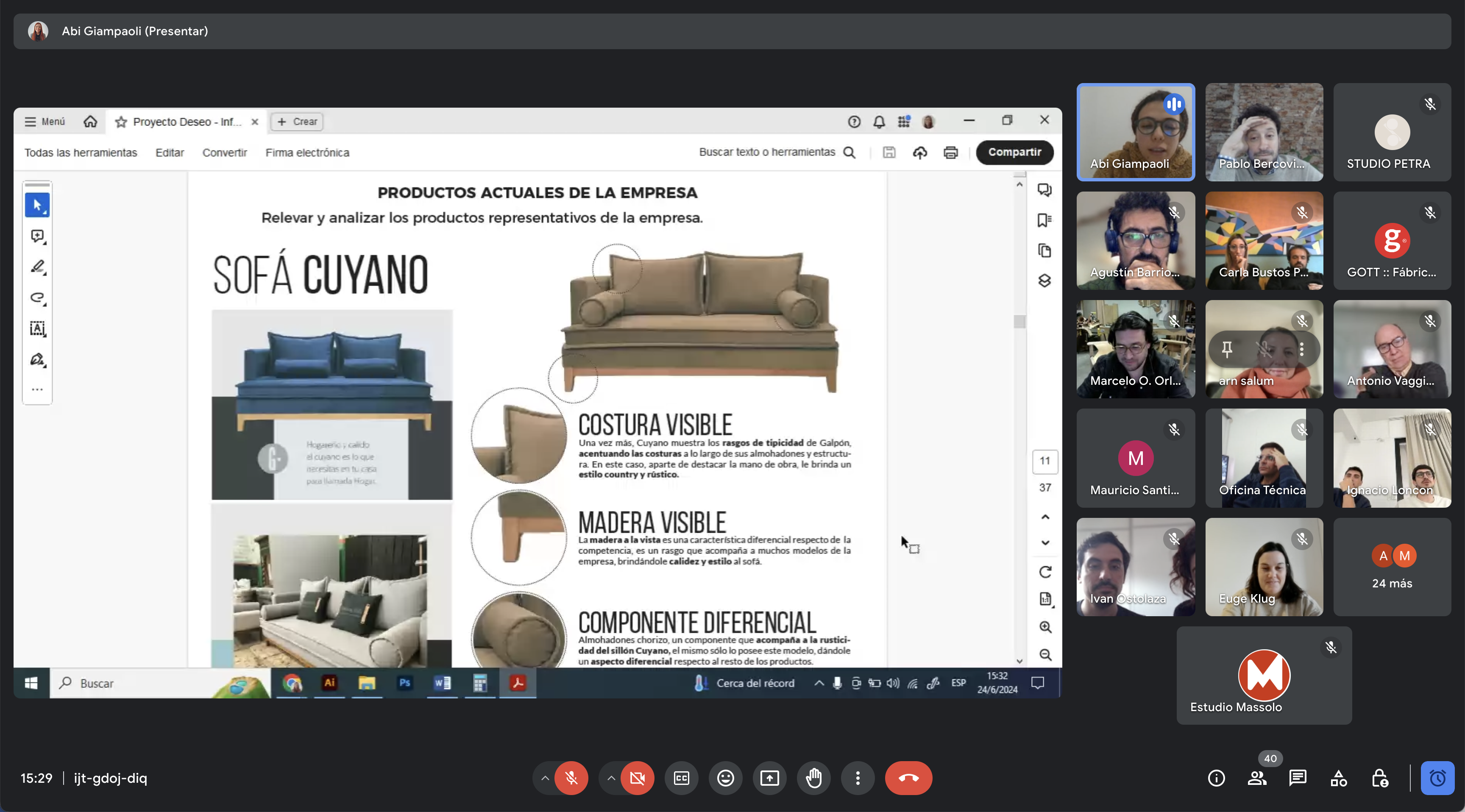Screen dimensions: 1465x812
Task: Raise hand in the meeting
Action: pyautogui.click(x=814, y=778)
